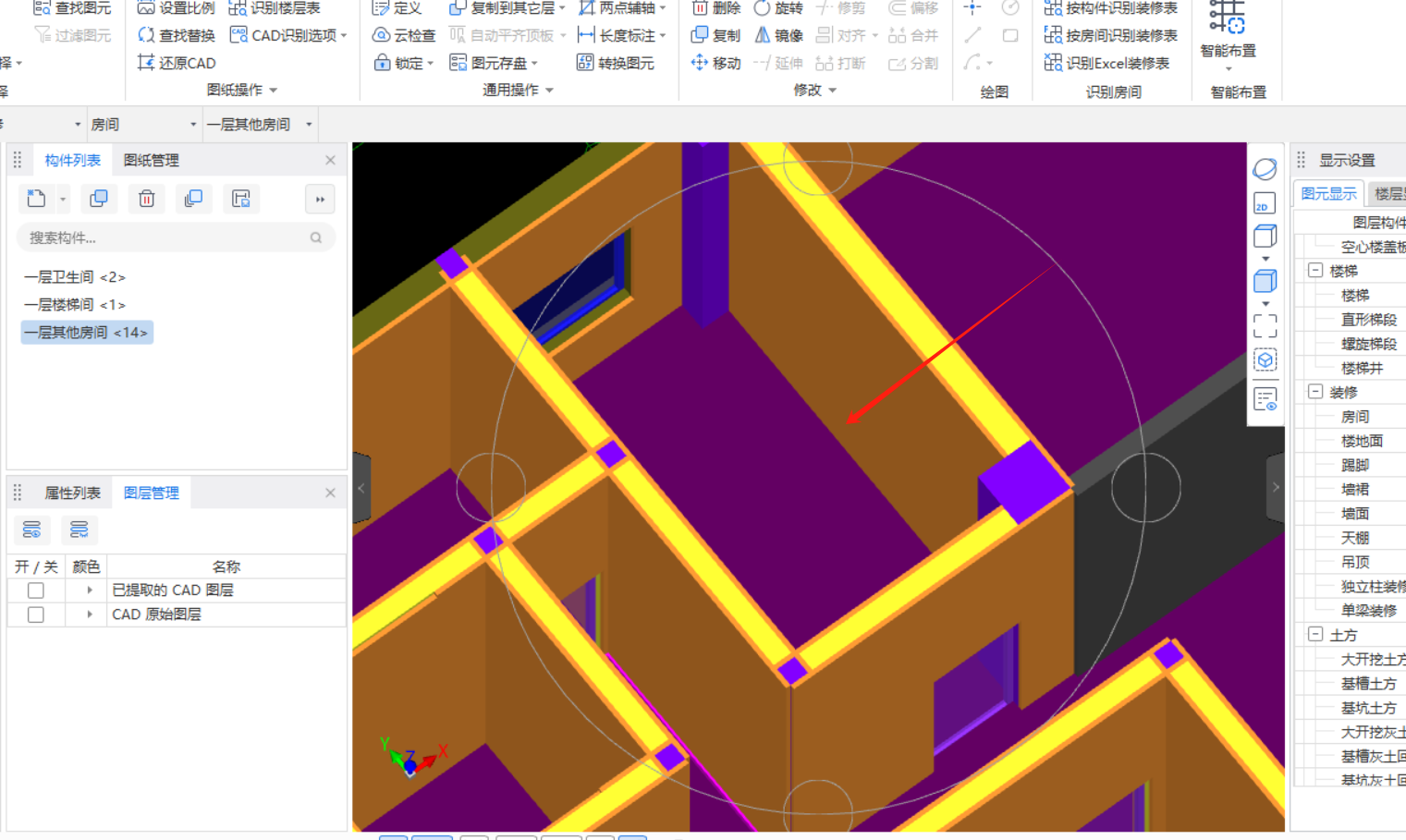This screenshot has height=840, width=1406.
Task: Click the 还原CAD tool
Action: click(x=177, y=63)
